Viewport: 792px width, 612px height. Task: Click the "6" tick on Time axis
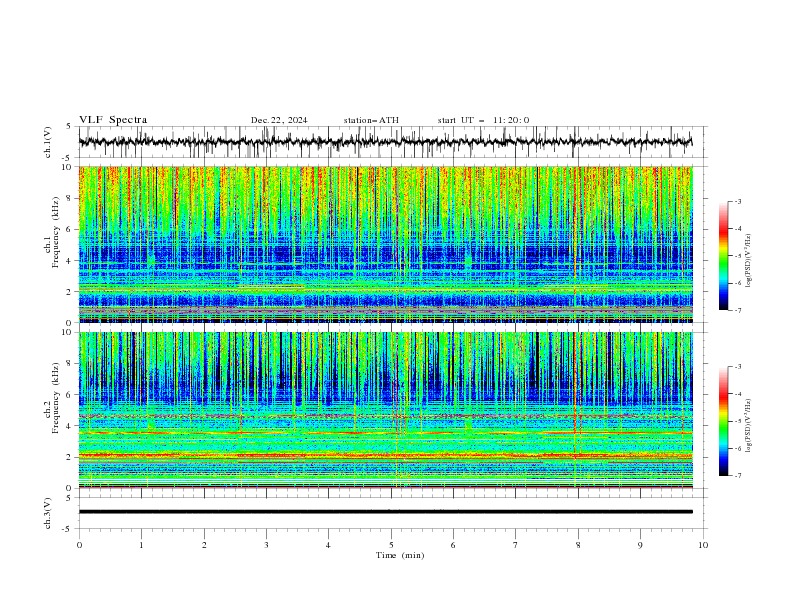tap(453, 545)
